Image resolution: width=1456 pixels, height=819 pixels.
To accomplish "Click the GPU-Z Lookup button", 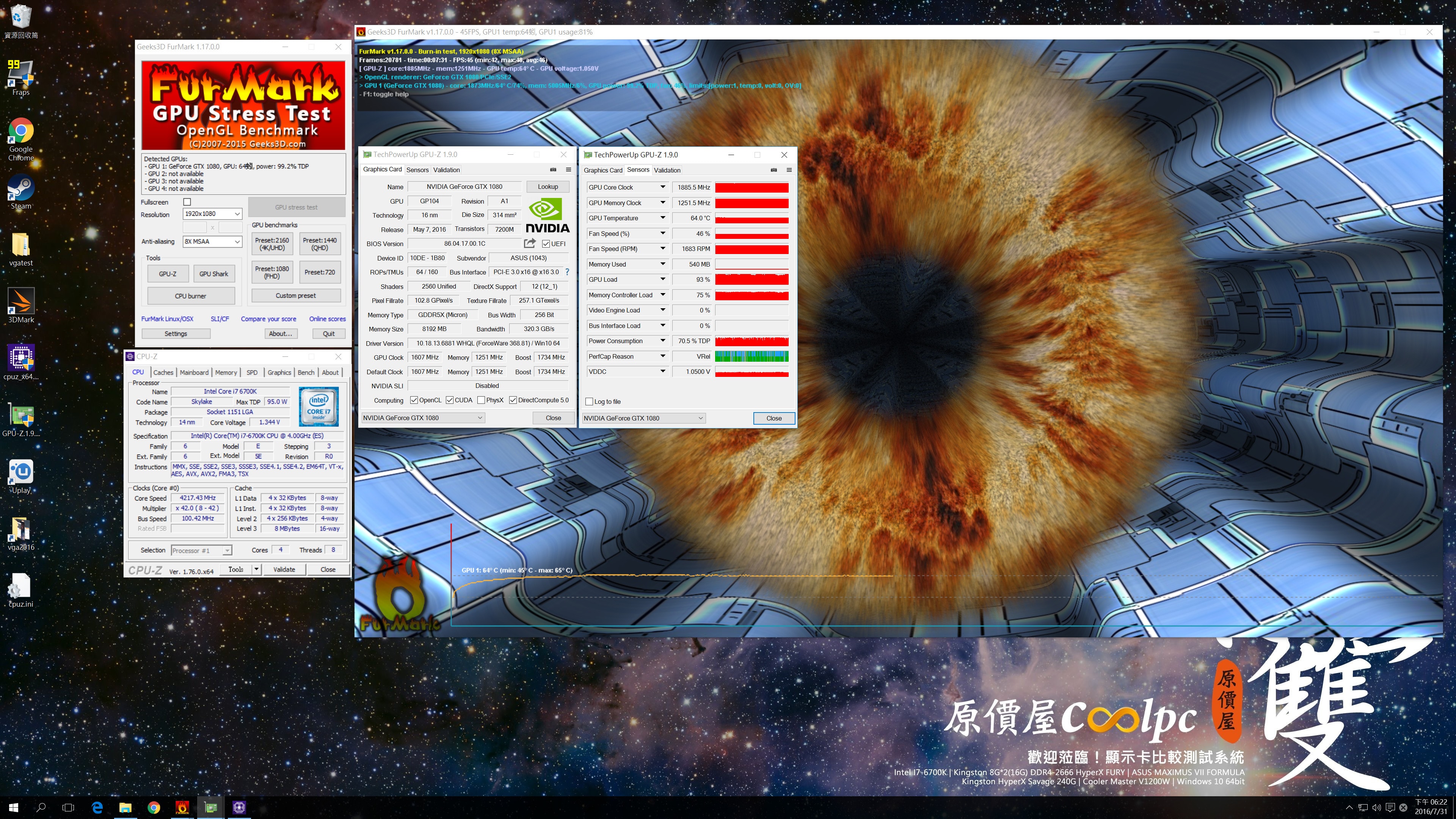I will [x=548, y=187].
